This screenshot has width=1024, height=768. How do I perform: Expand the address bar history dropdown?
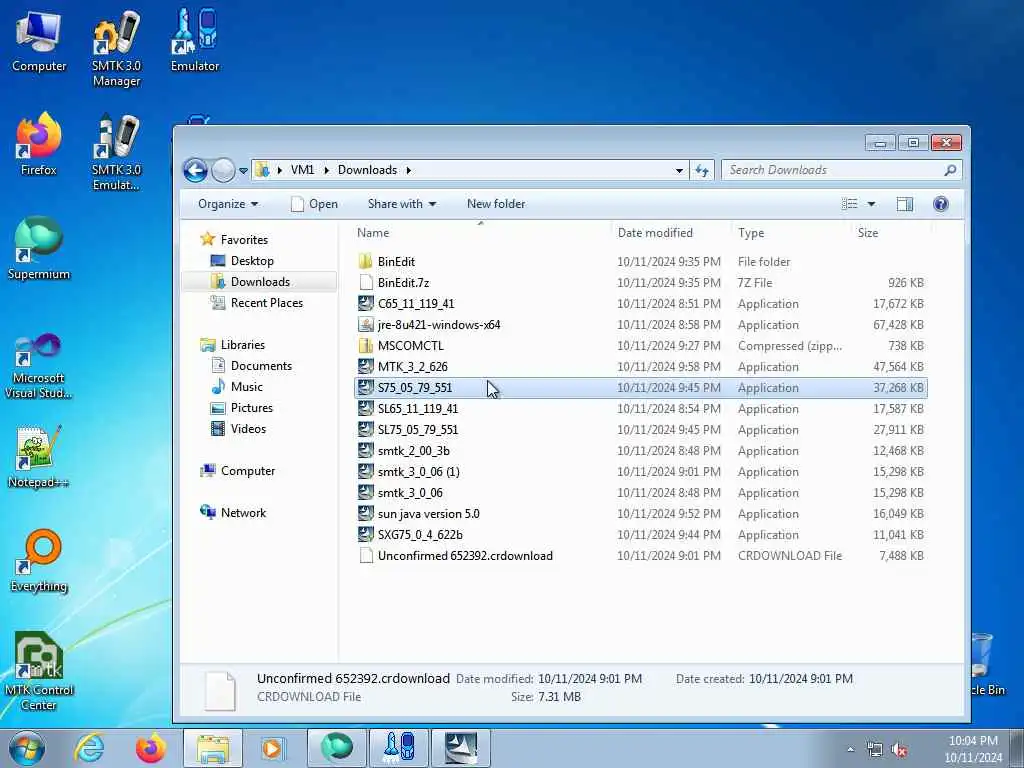point(679,170)
